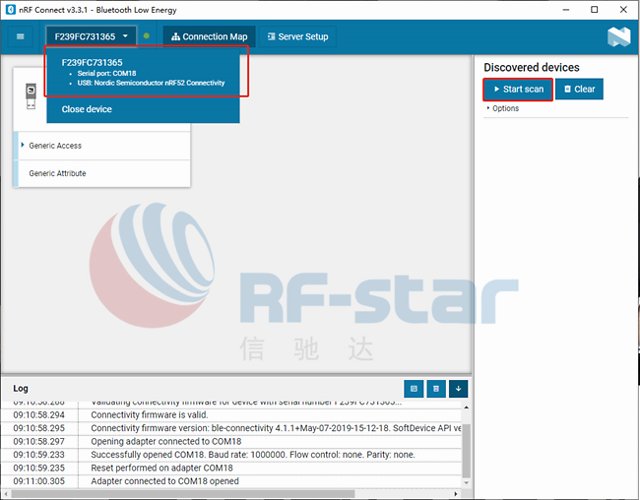Click the log vertical scrollbar thumb
Screen dimensions: 640x500
coord(466,451)
